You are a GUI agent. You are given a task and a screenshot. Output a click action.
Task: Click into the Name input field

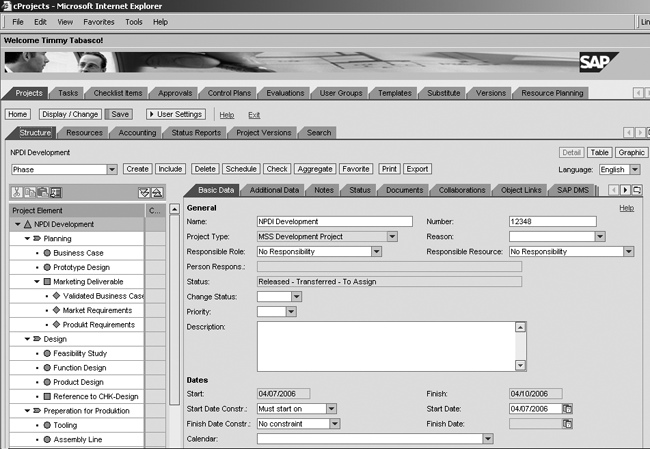point(335,222)
